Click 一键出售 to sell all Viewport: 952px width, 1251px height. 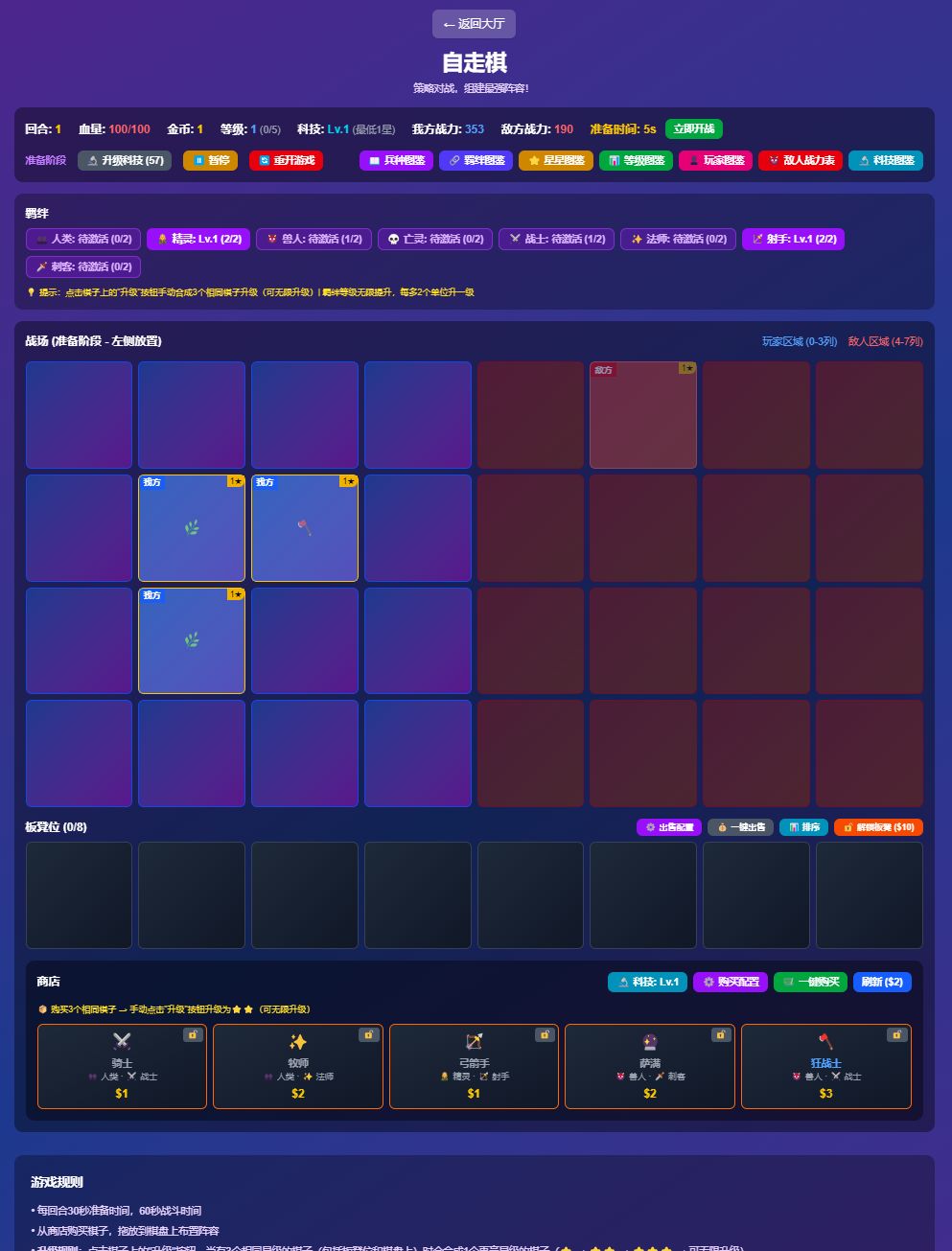point(740,827)
